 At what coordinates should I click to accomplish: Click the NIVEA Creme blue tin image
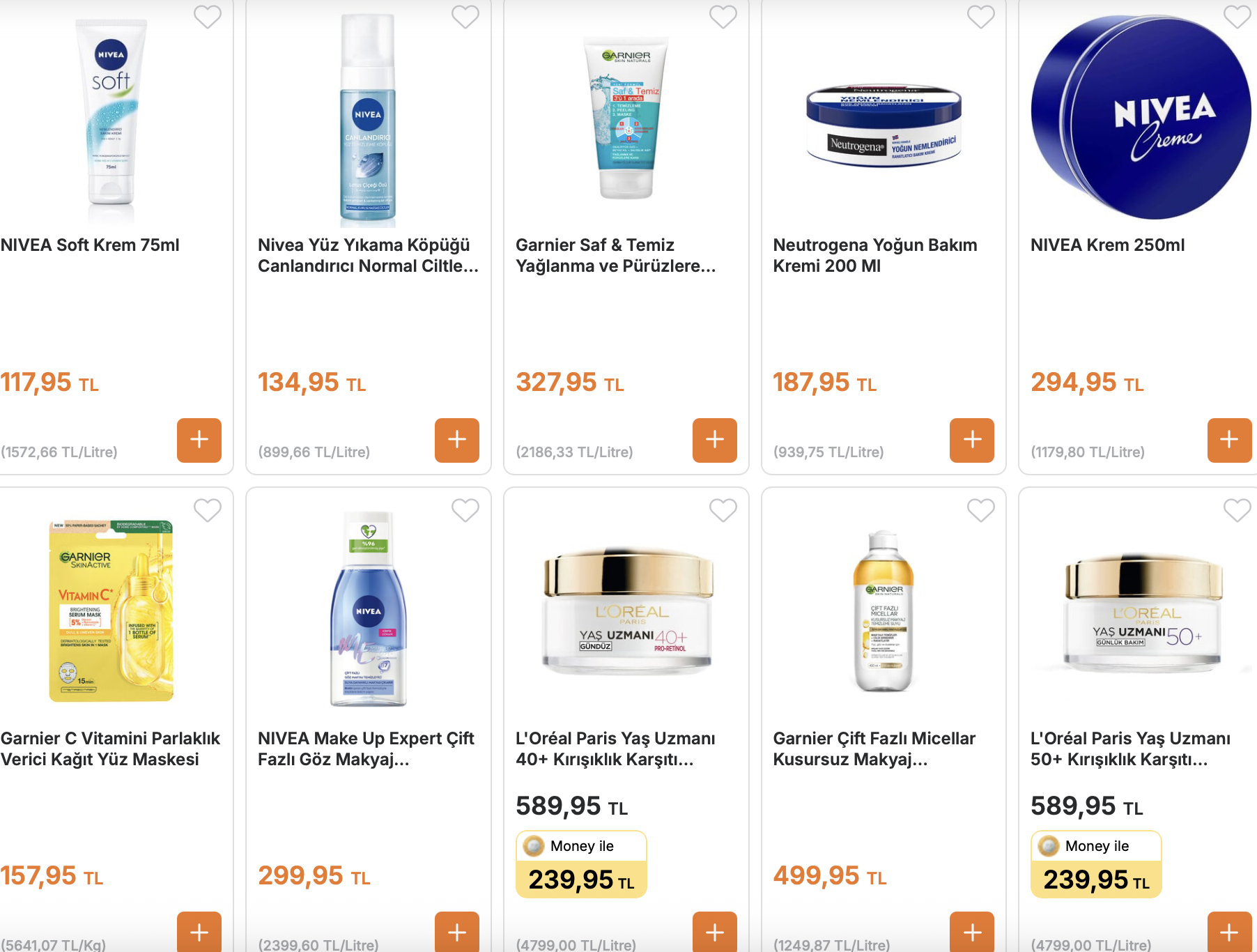pos(1141,117)
